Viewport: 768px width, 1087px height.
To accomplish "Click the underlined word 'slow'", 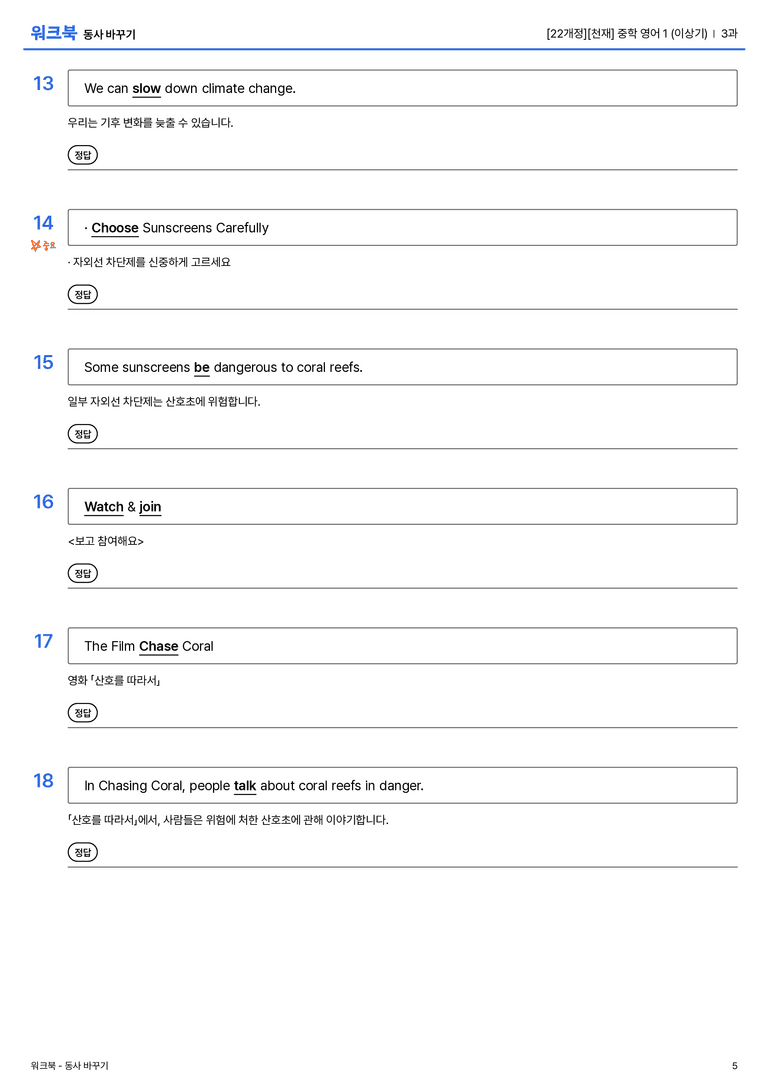I will (x=146, y=89).
